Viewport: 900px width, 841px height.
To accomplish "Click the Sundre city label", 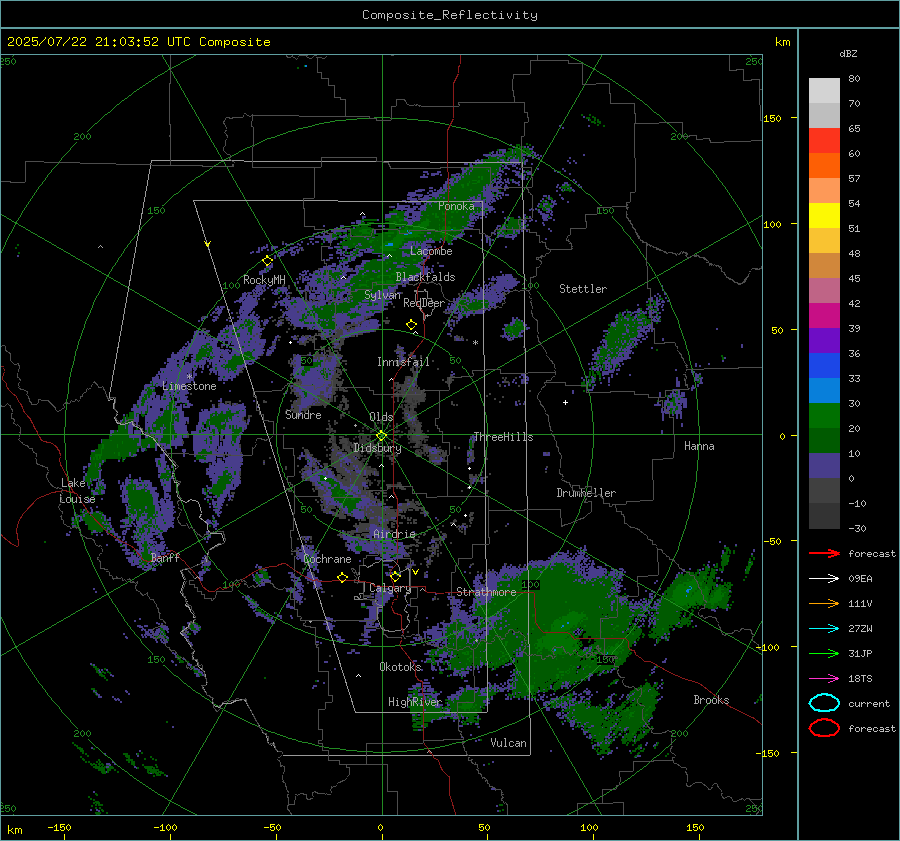I will click(x=303, y=414).
